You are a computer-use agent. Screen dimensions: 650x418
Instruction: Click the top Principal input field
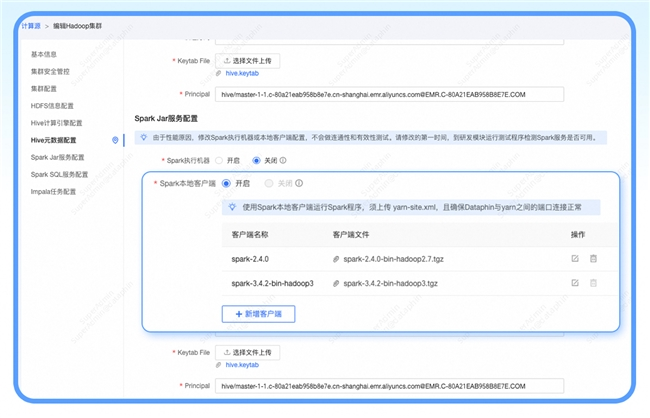pyautogui.click(x=390, y=94)
